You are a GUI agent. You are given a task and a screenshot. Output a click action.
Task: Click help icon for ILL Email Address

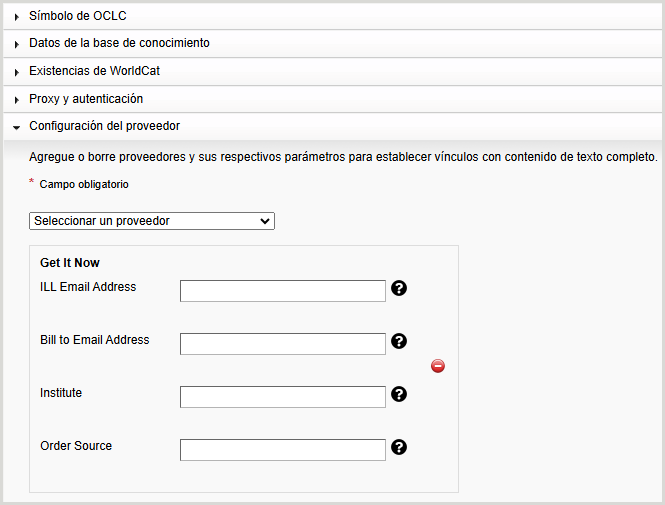click(399, 289)
